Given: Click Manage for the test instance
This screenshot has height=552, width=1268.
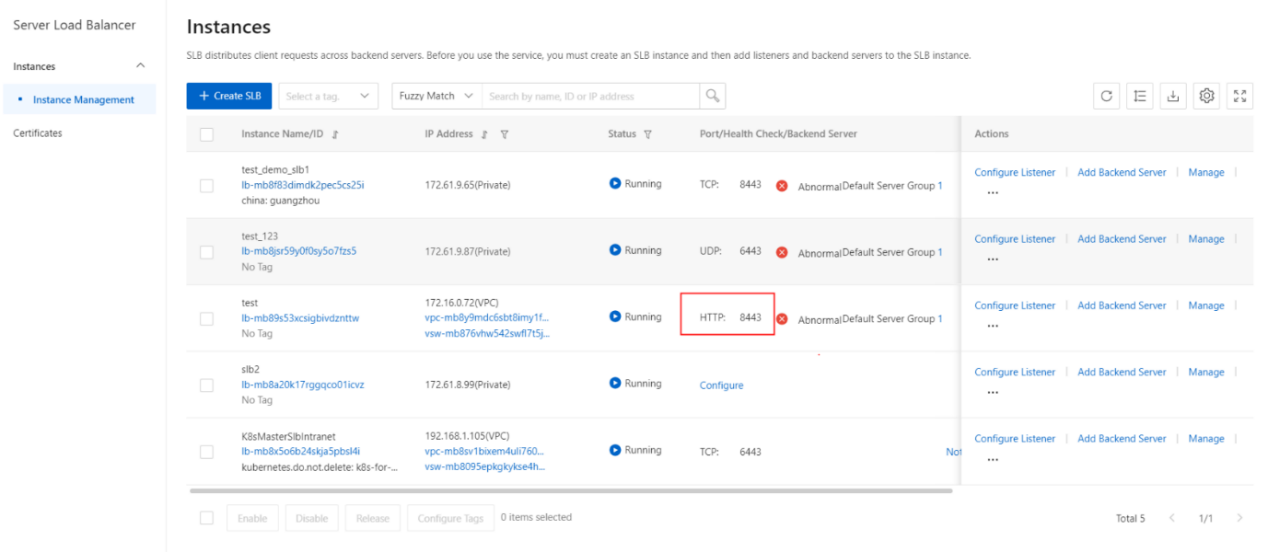Looking at the screenshot, I should (x=1206, y=305).
